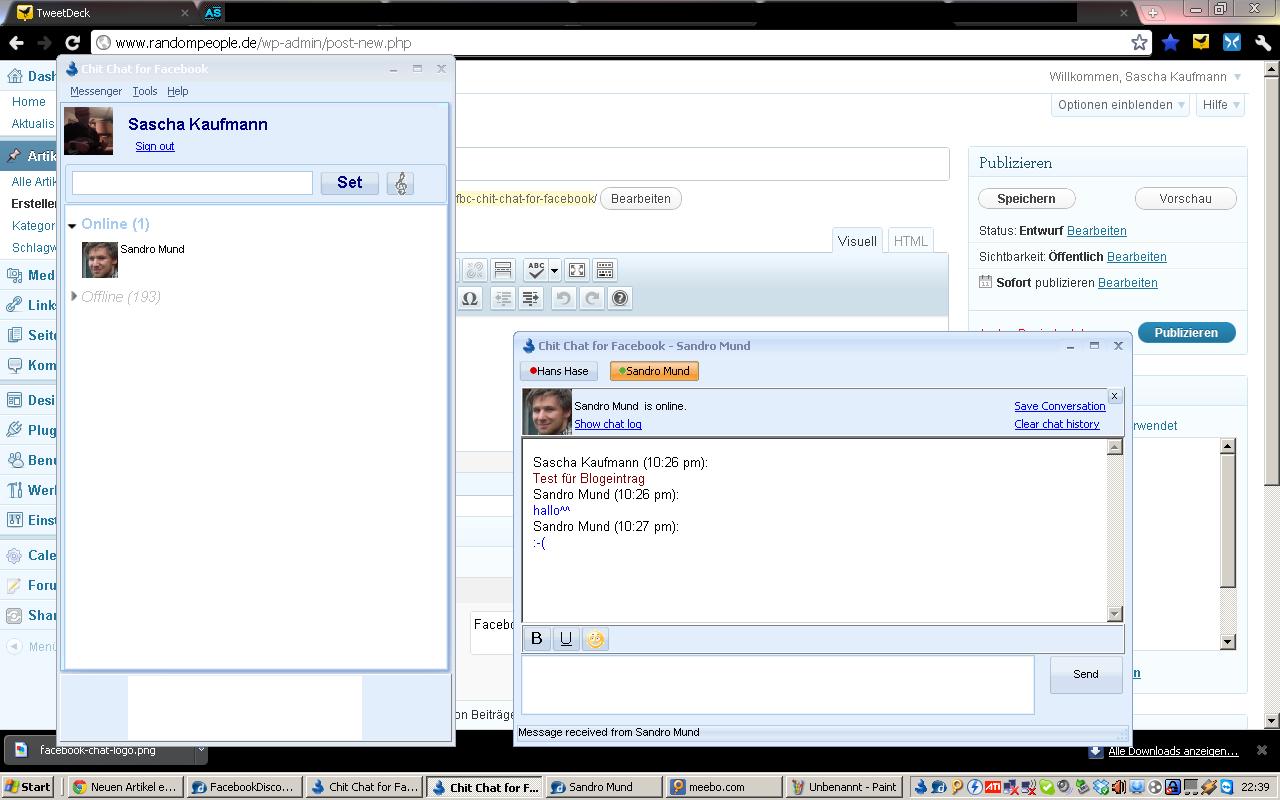This screenshot has width=1280, height=800.
Task: Open facebook-chat-logo.png download menu arrow
Action: [x=200, y=749]
